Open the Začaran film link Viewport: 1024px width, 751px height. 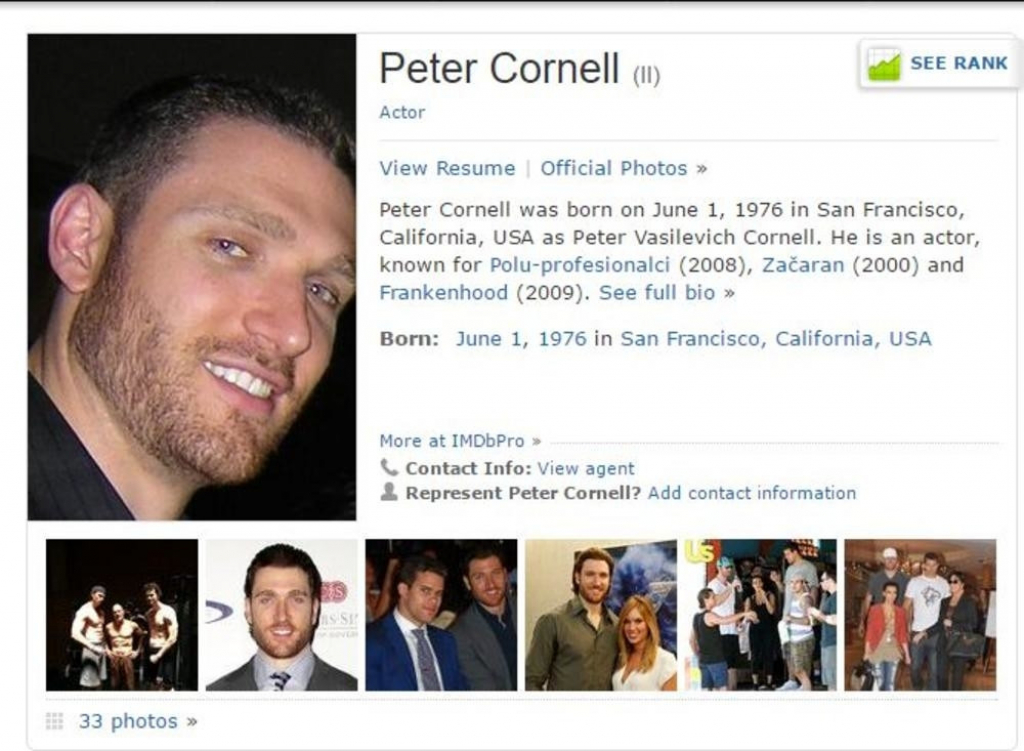803,265
